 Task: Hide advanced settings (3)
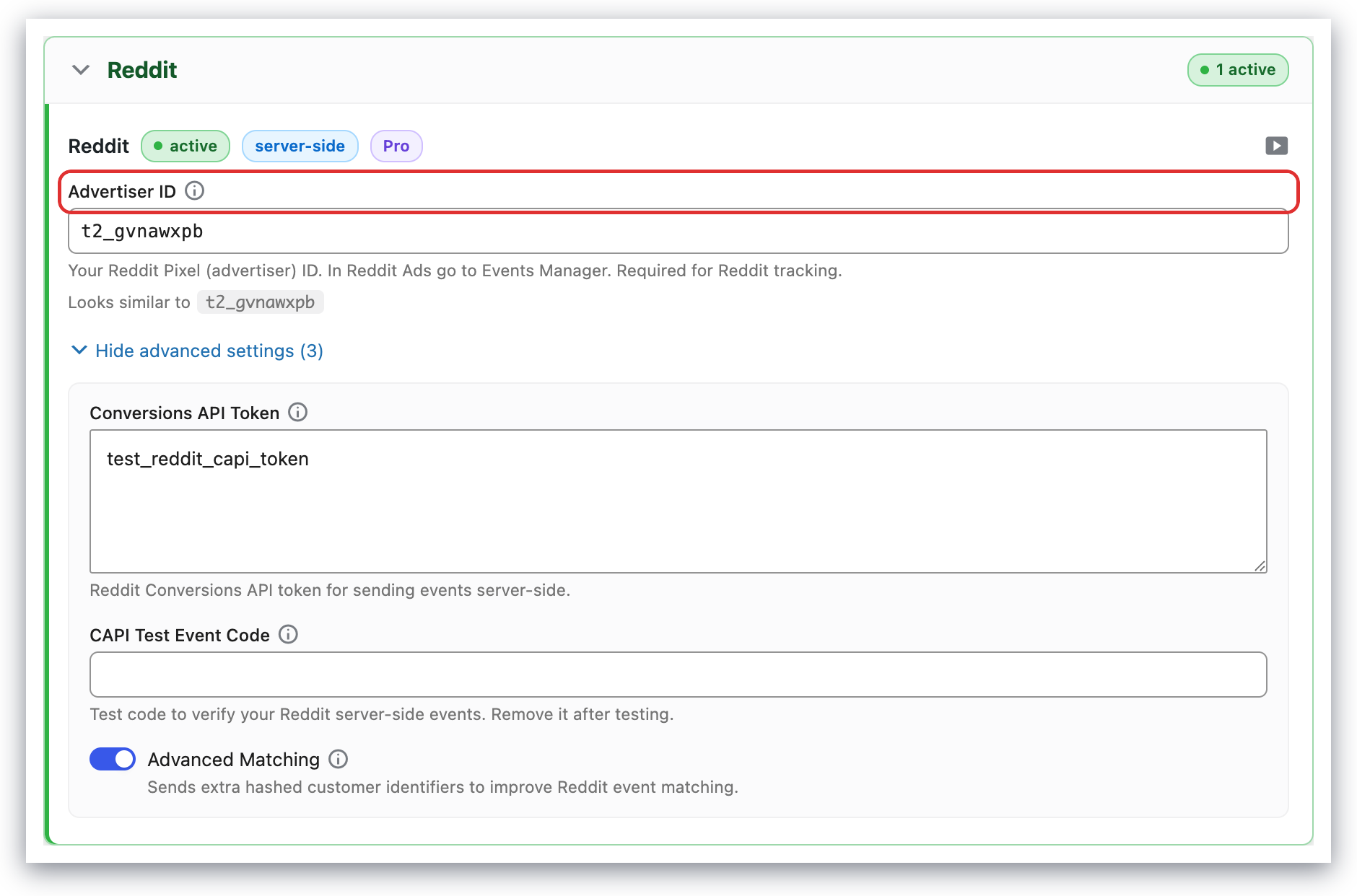[x=197, y=351]
